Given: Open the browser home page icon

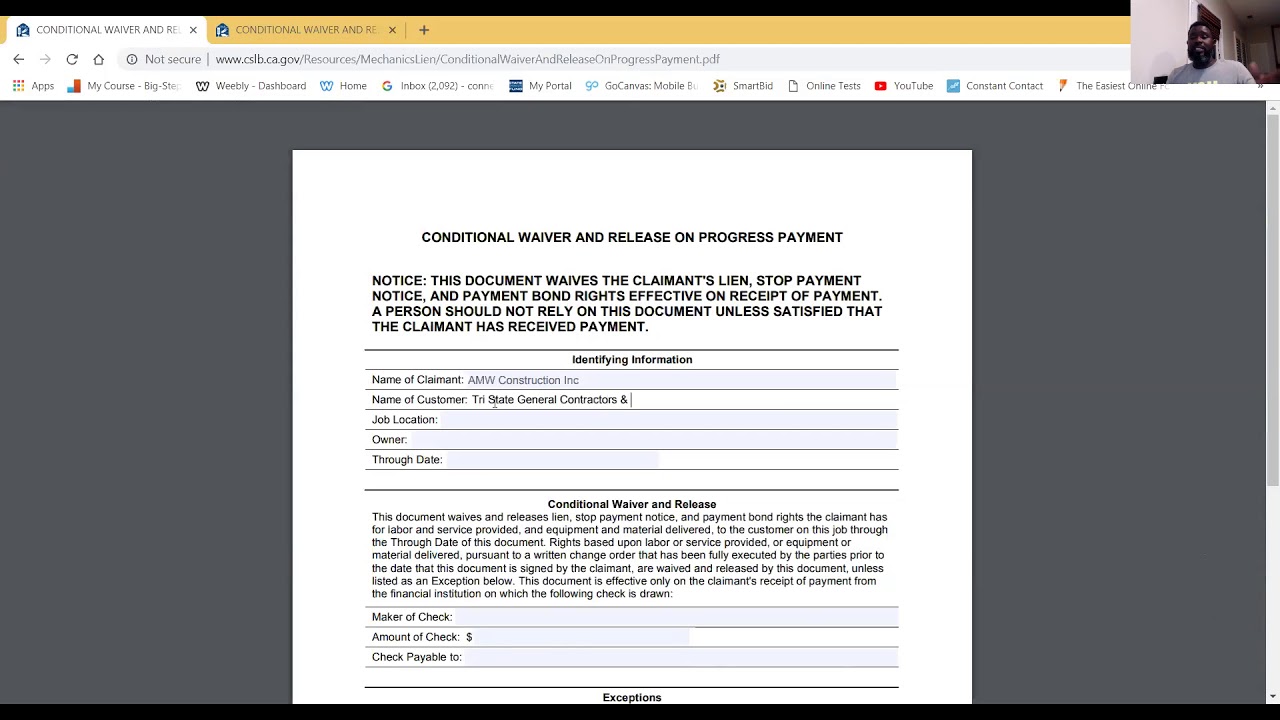Looking at the screenshot, I should tap(98, 59).
